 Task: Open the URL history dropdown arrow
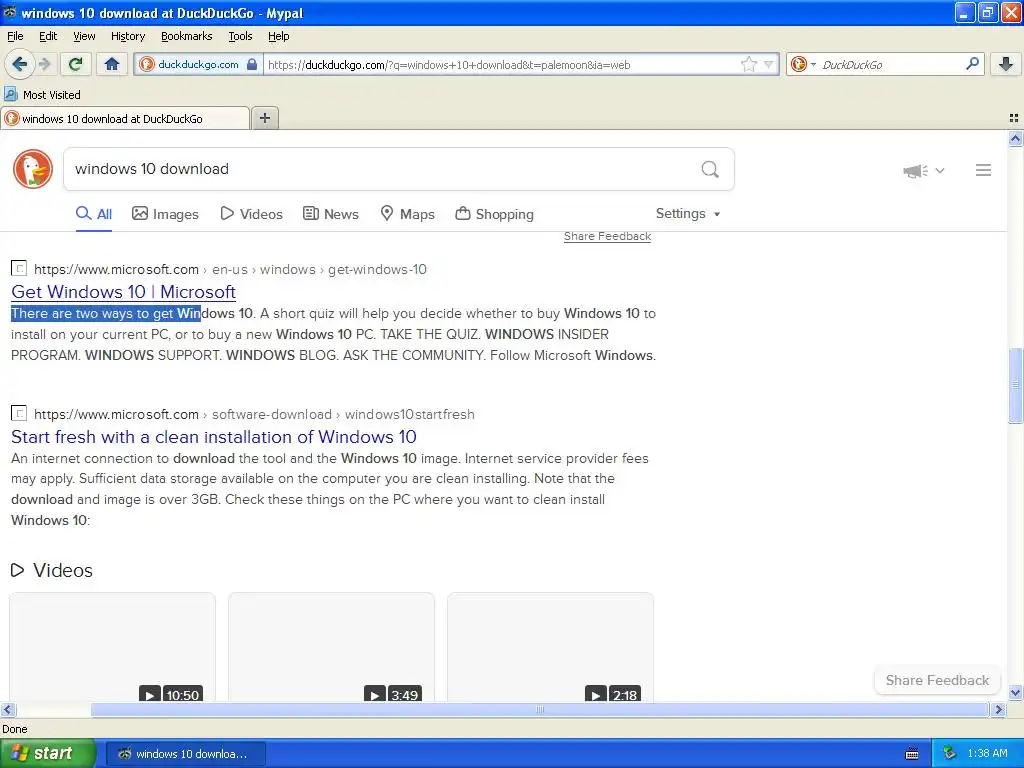coord(769,64)
